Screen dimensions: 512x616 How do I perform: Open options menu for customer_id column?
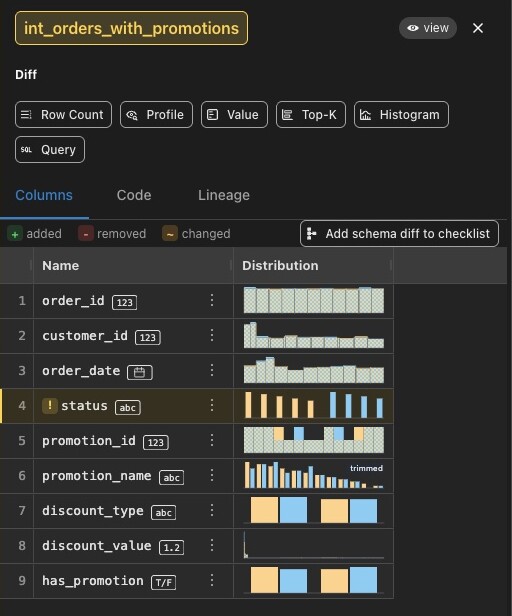212,336
